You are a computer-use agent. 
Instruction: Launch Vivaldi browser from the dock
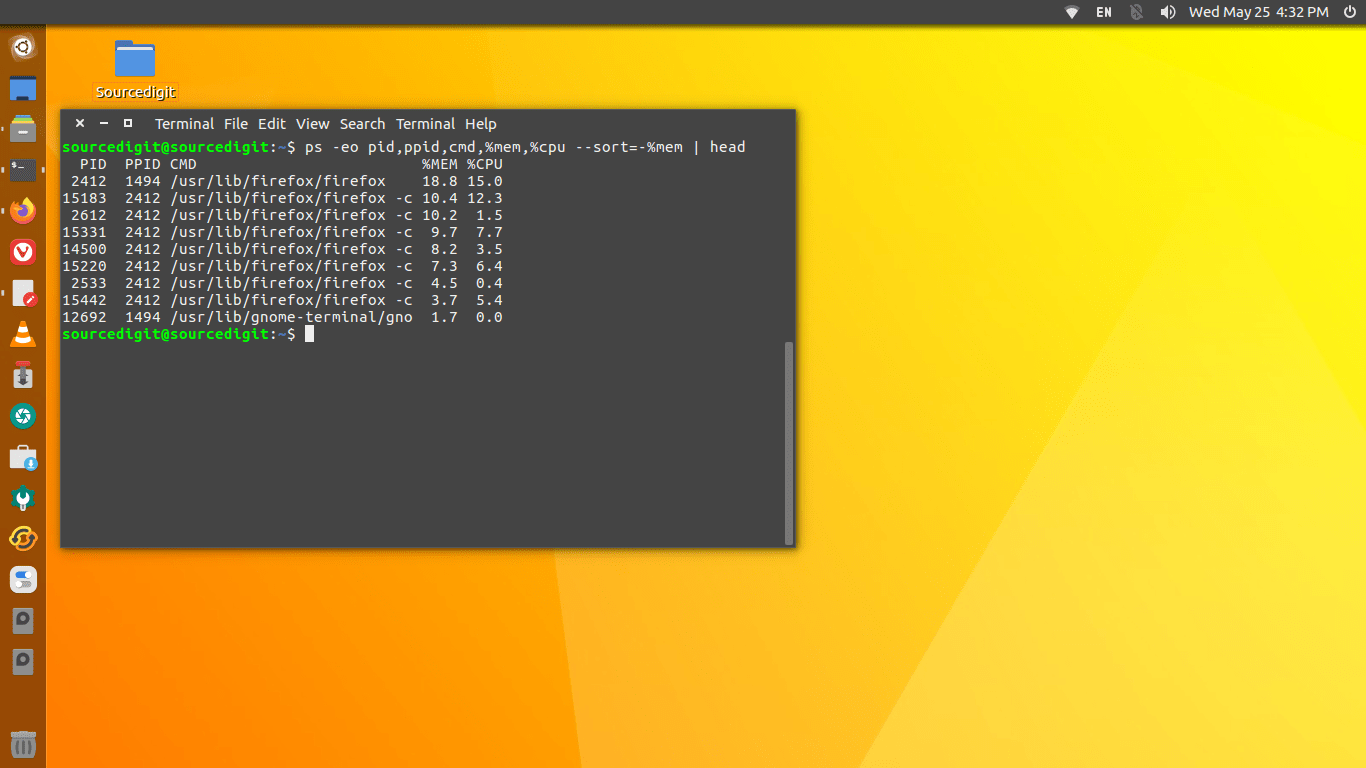23,252
